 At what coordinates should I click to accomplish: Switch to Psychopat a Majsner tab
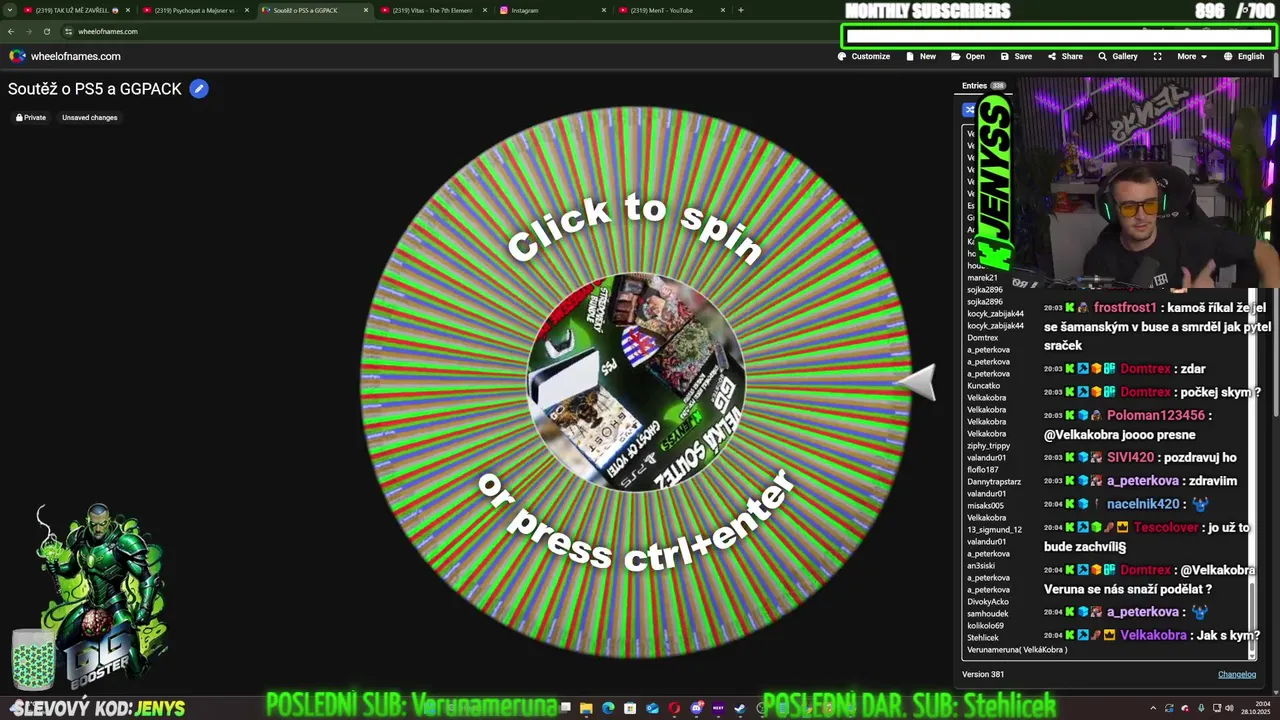click(195, 10)
